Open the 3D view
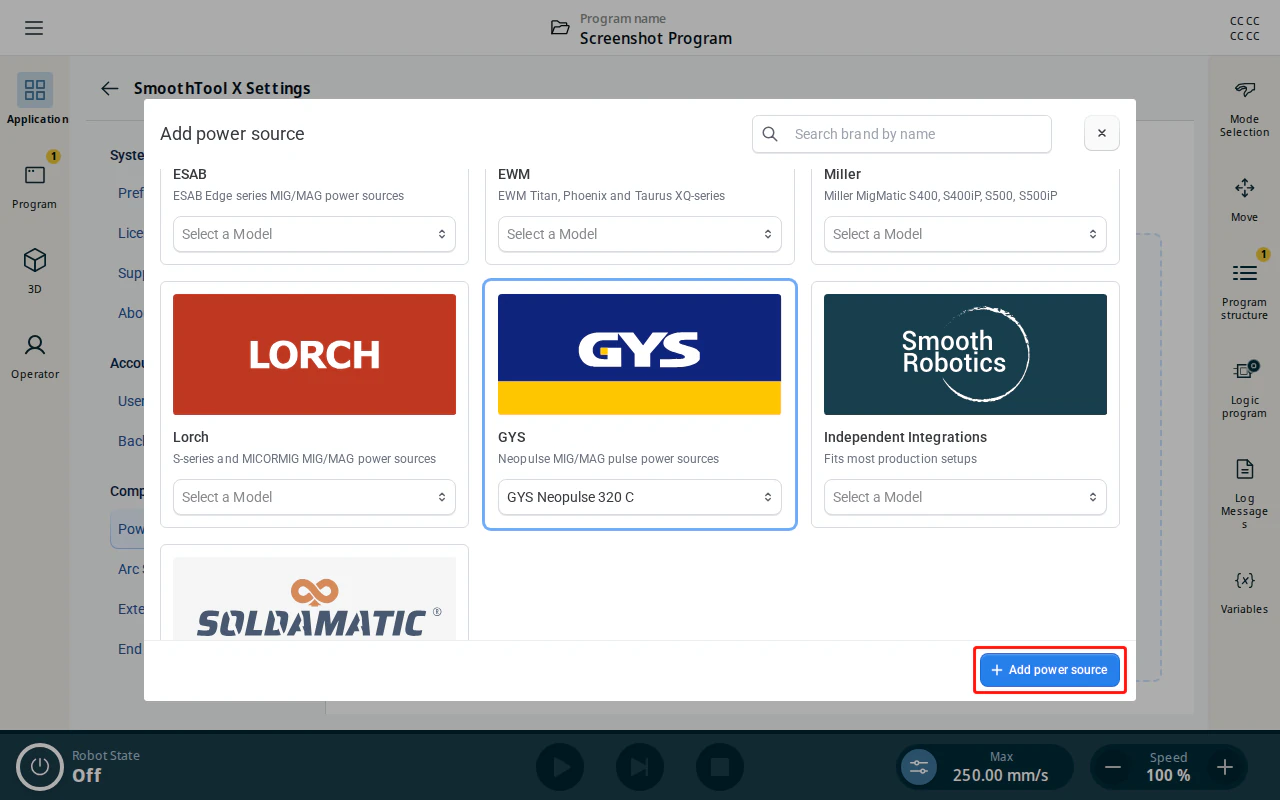The width and height of the screenshot is (1280, 800). point(35,270)
